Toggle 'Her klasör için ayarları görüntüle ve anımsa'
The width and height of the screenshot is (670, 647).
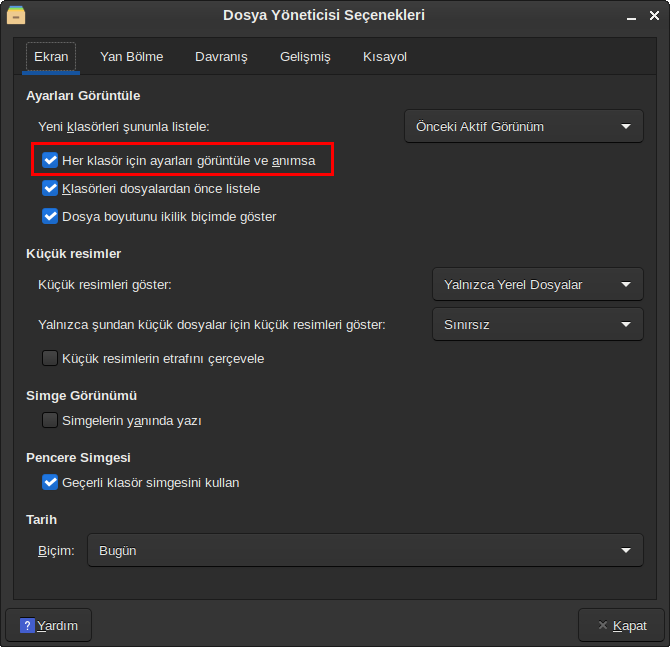(50, 160)
